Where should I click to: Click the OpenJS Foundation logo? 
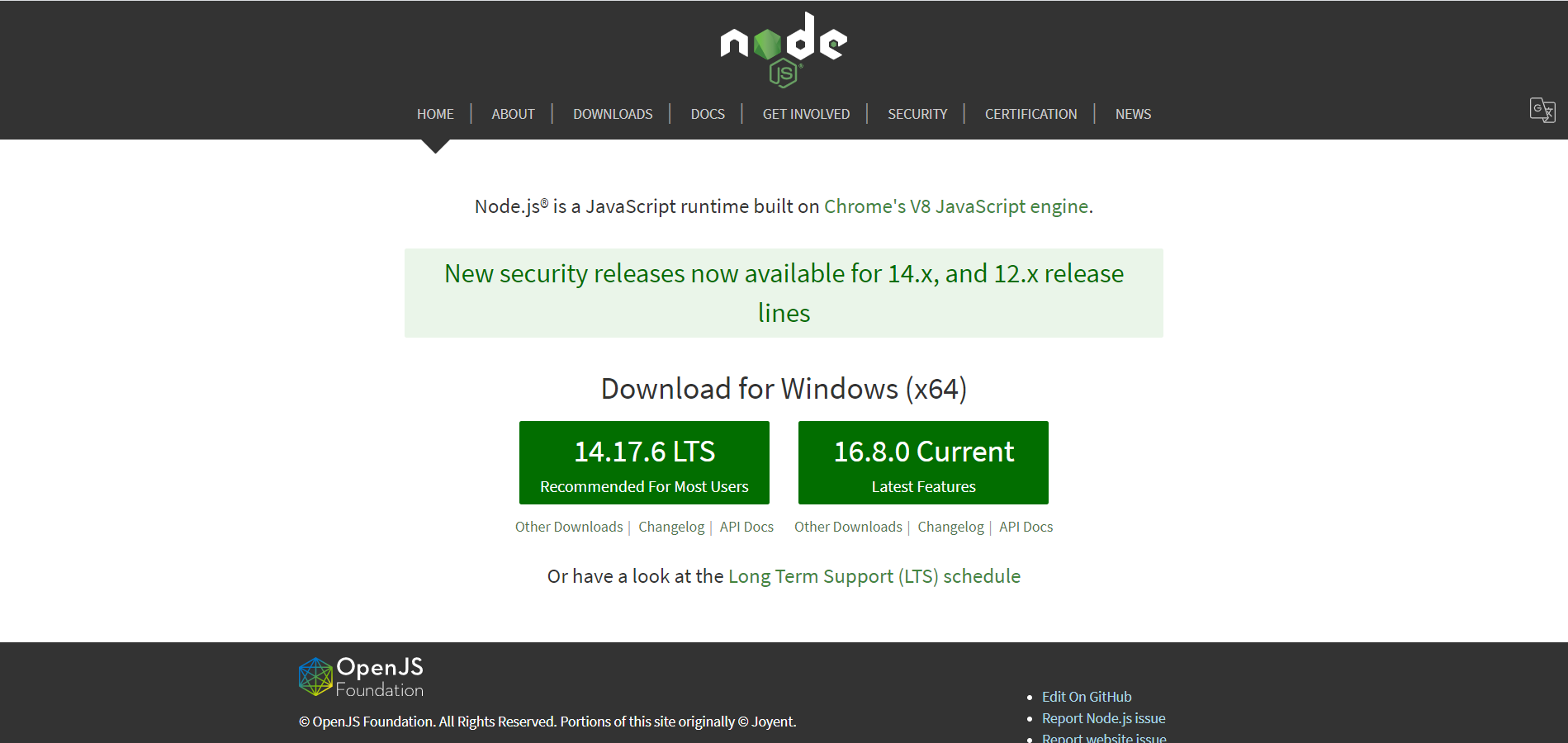point(361,677)
